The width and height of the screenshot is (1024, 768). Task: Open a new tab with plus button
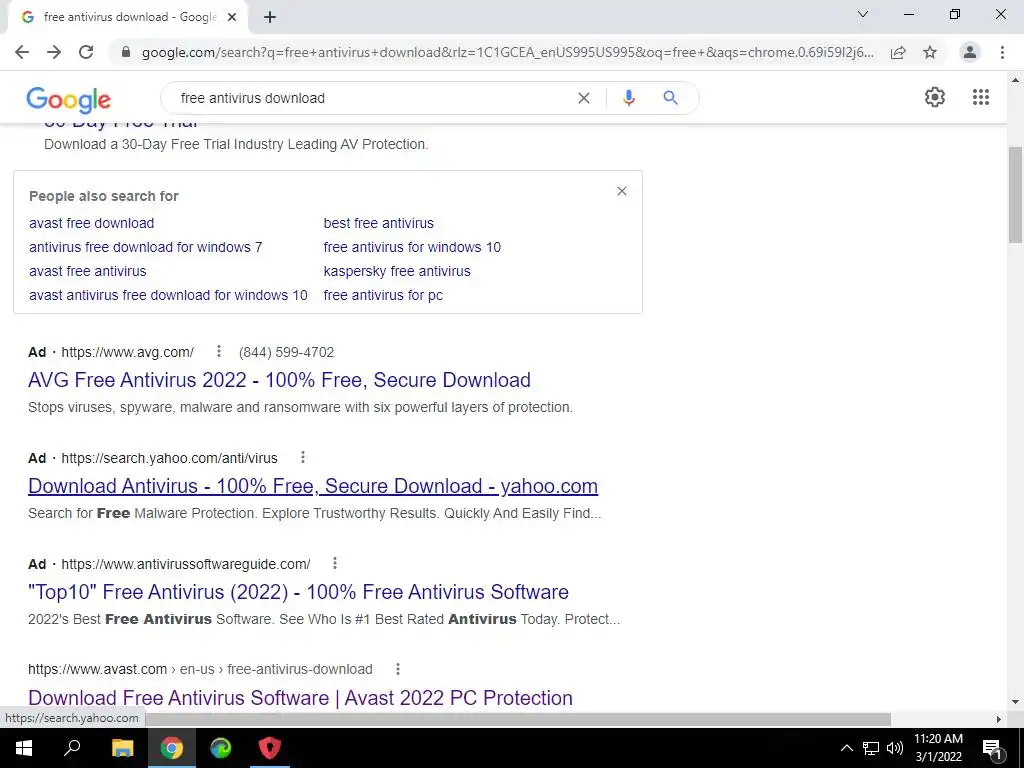(270, 18)
